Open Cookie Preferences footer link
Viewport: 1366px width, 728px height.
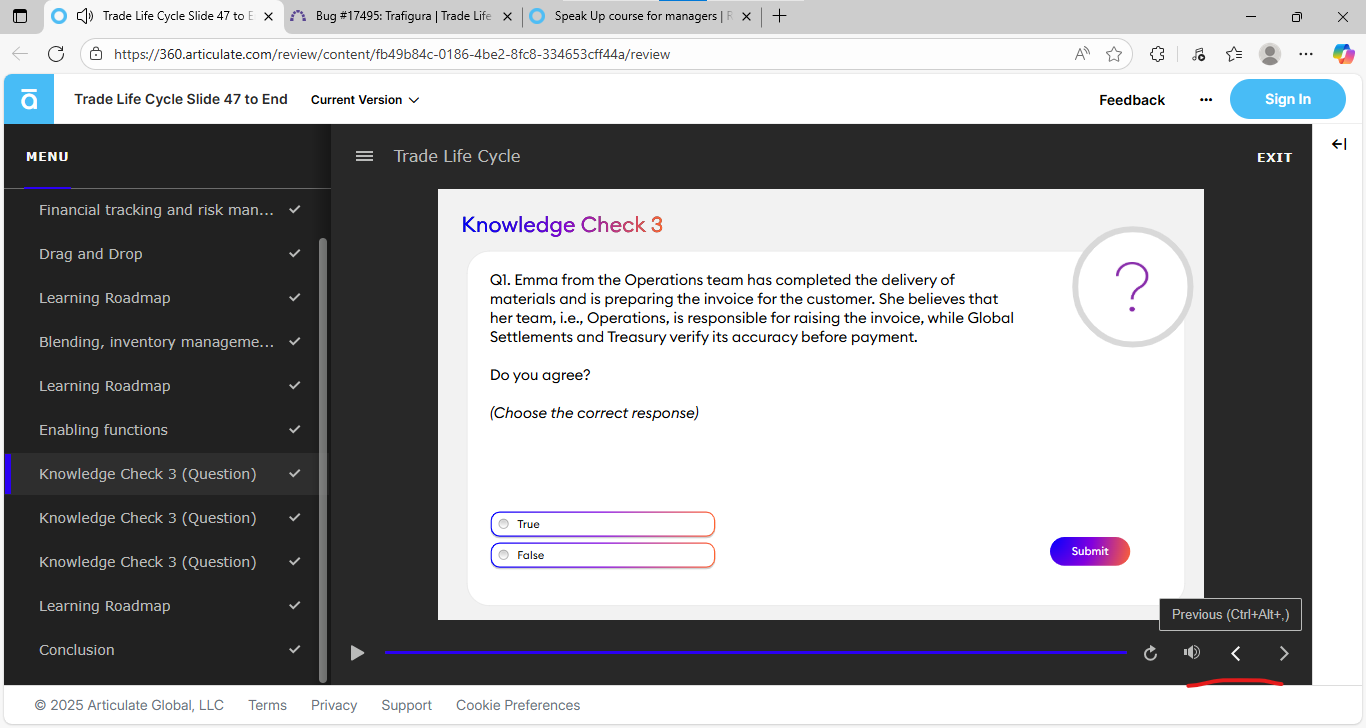(518, 705)
